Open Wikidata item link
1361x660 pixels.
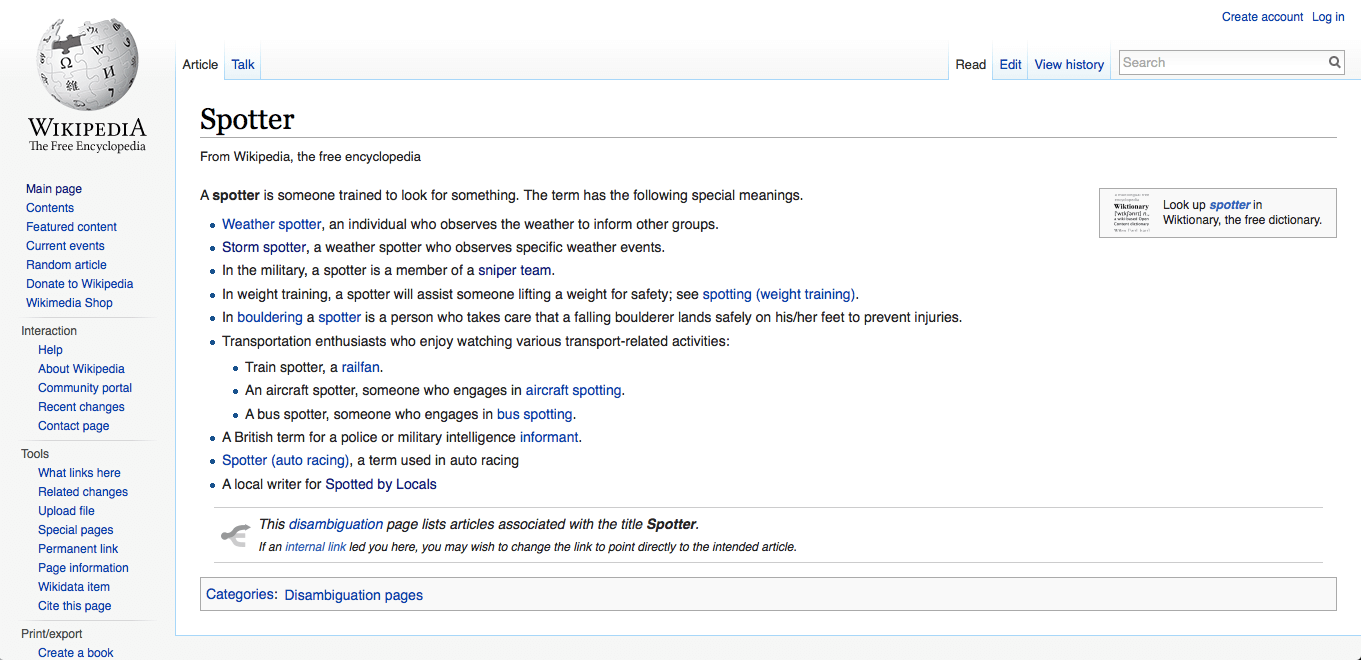[x=74, y=587]
